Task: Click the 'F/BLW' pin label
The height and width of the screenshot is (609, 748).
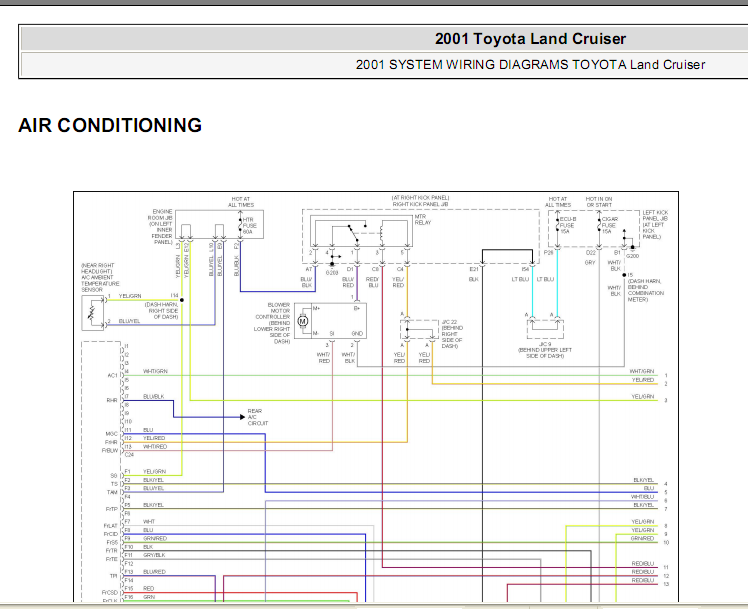Action: [x=109, y=451]
